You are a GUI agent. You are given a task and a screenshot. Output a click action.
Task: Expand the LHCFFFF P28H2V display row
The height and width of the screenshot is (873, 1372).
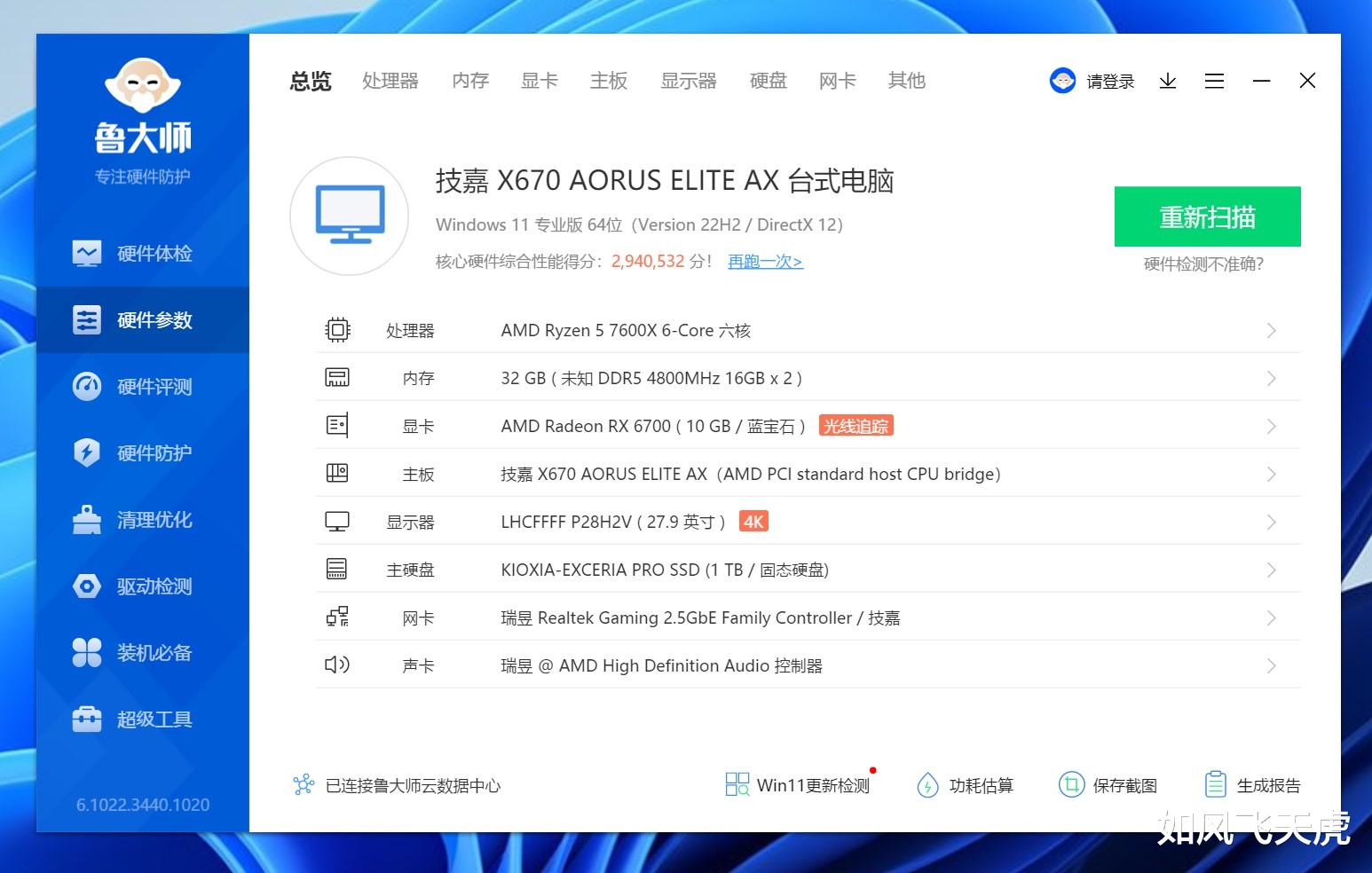(1271, 522)
